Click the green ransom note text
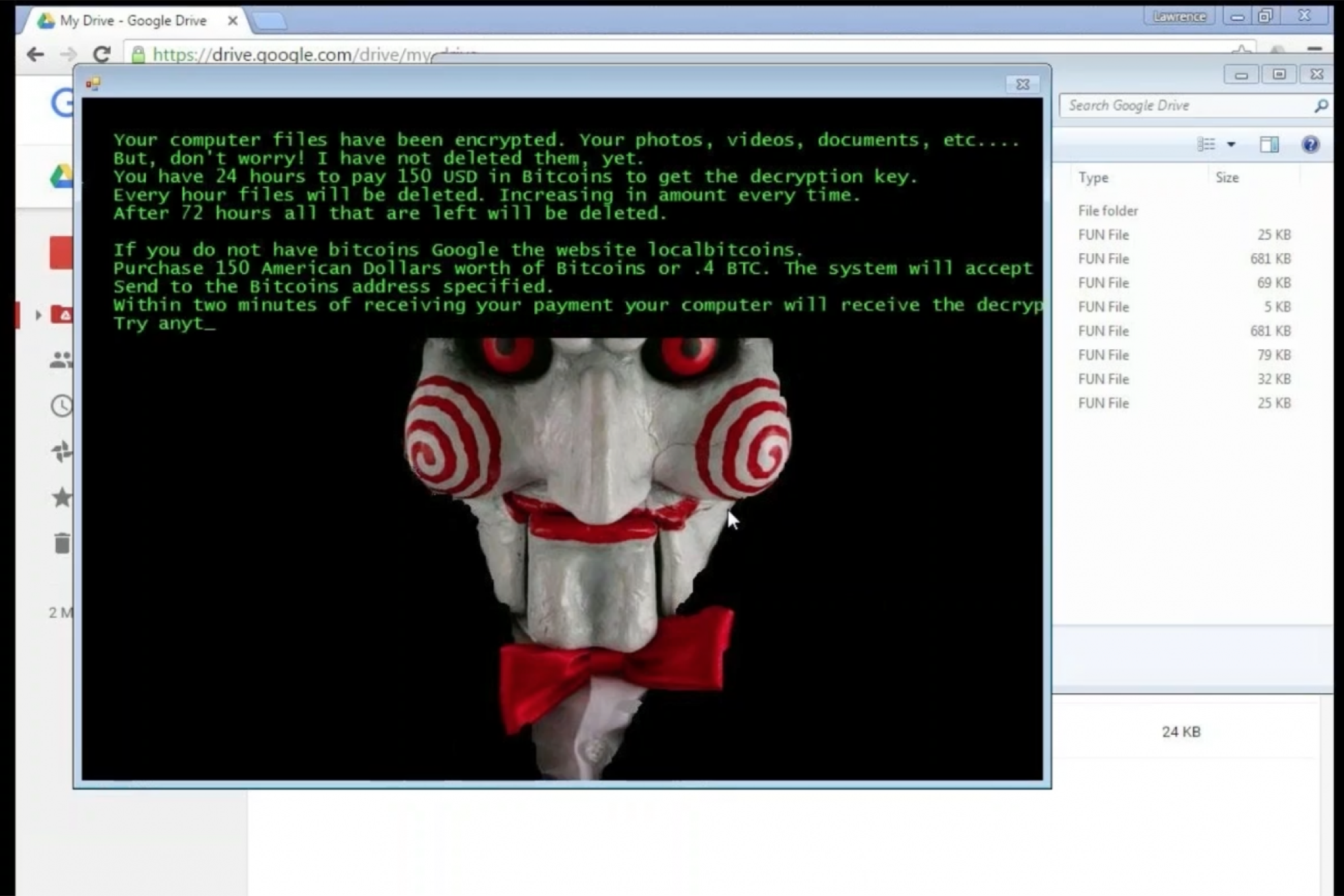 [578, 232]
